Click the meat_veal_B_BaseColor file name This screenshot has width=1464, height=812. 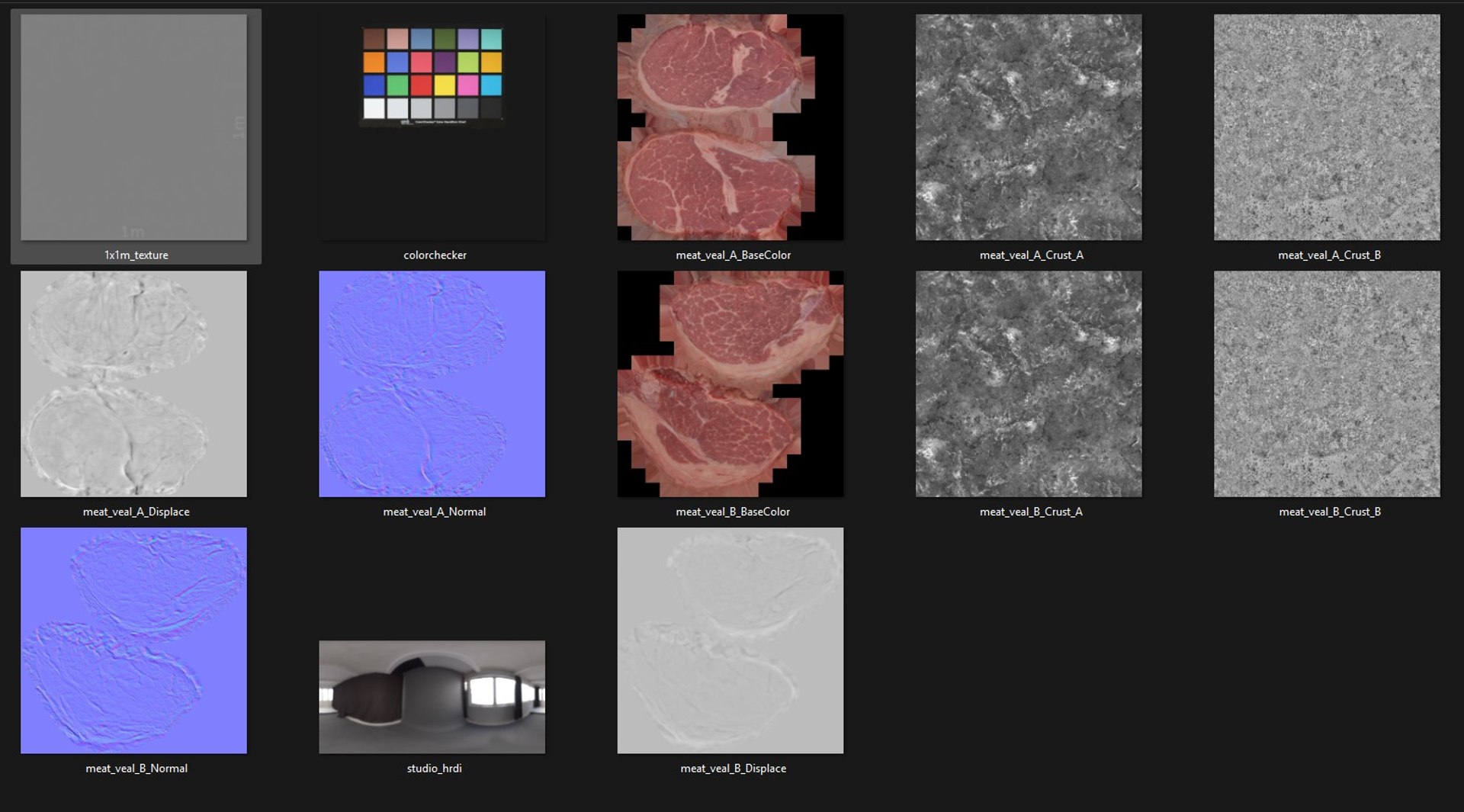pos(733,512)
